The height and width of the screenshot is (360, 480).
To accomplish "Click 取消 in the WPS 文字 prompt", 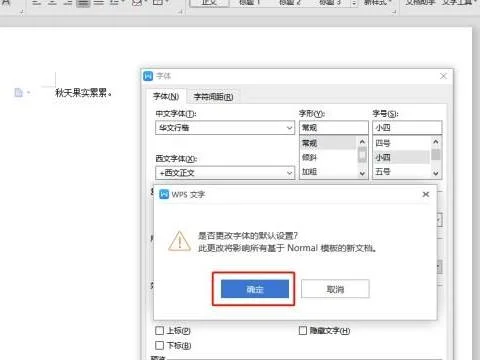I will click(x=335, y=289).
